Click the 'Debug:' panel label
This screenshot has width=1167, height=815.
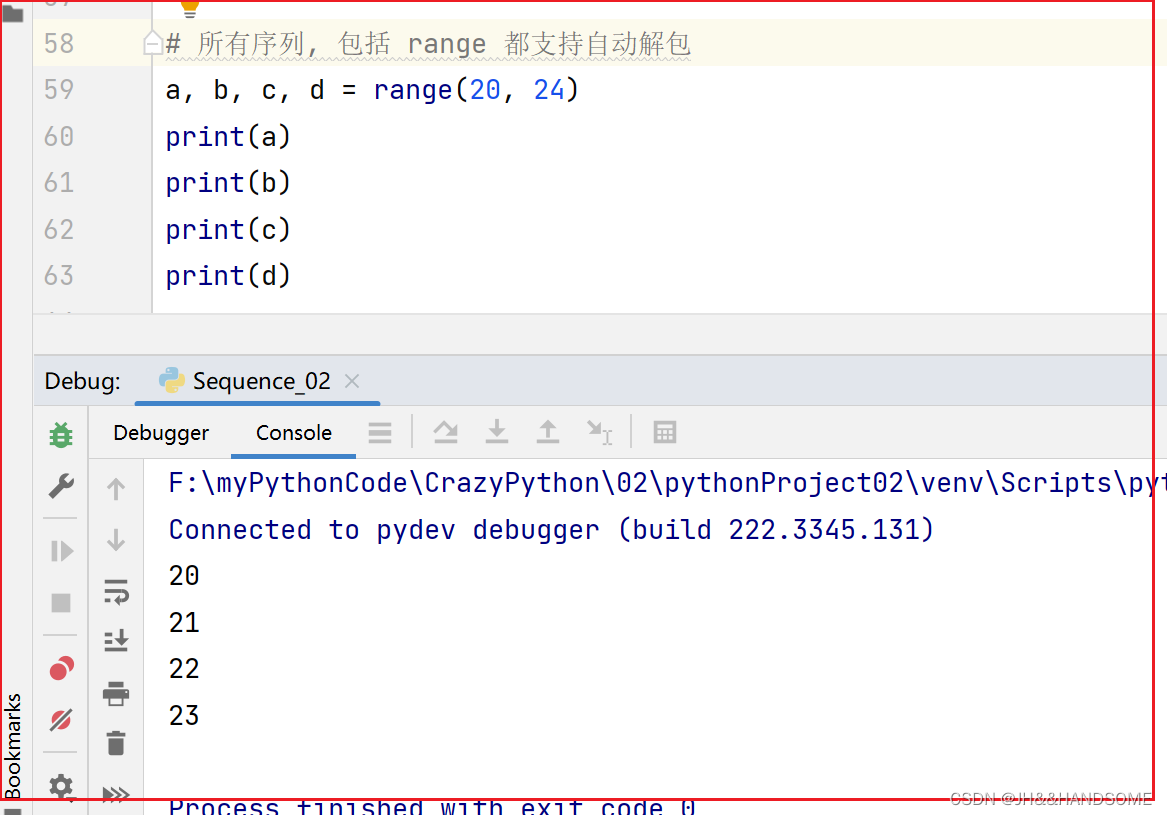click(x=83, y=381)
